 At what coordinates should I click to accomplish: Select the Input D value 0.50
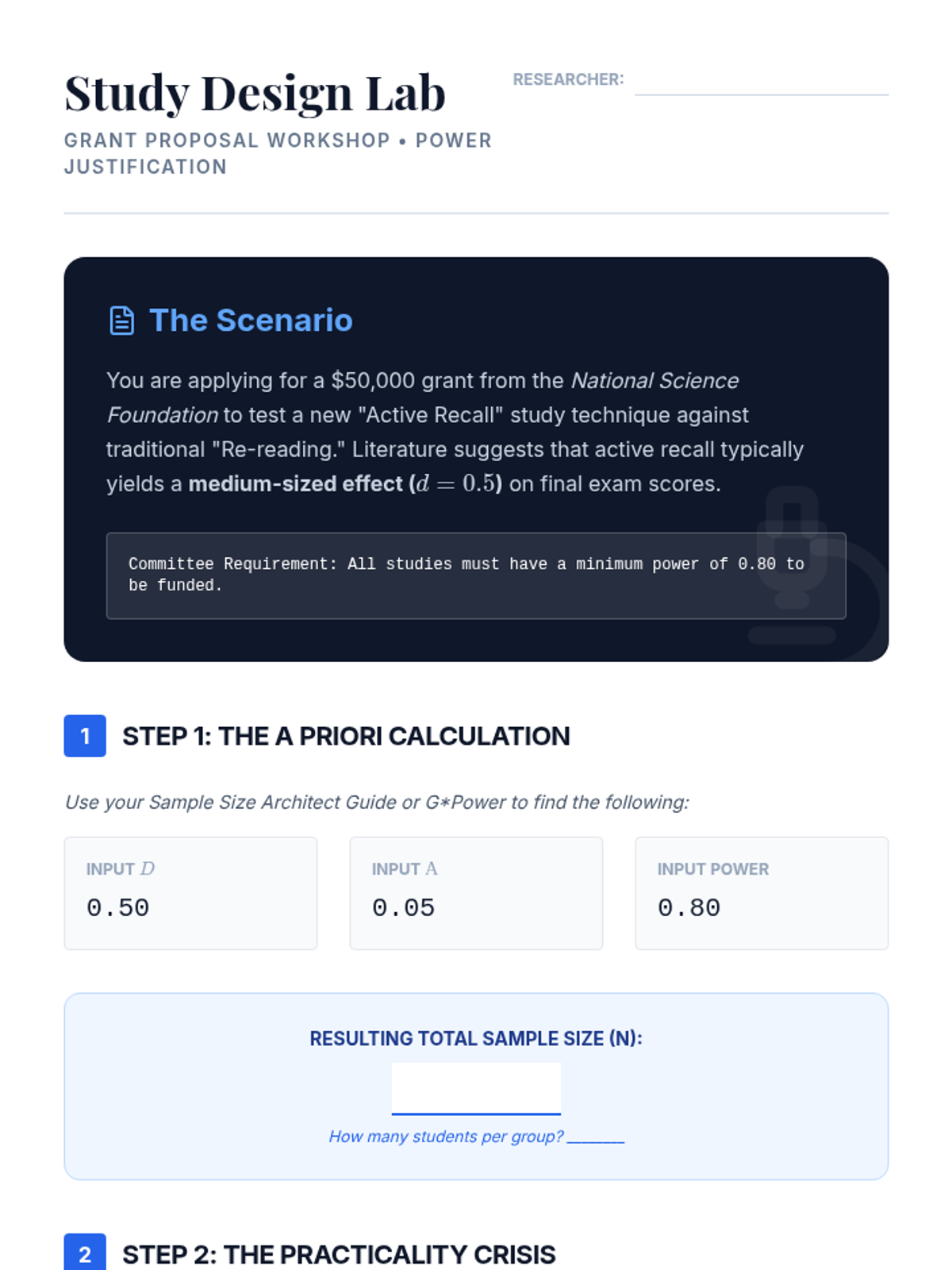point(118,907)
